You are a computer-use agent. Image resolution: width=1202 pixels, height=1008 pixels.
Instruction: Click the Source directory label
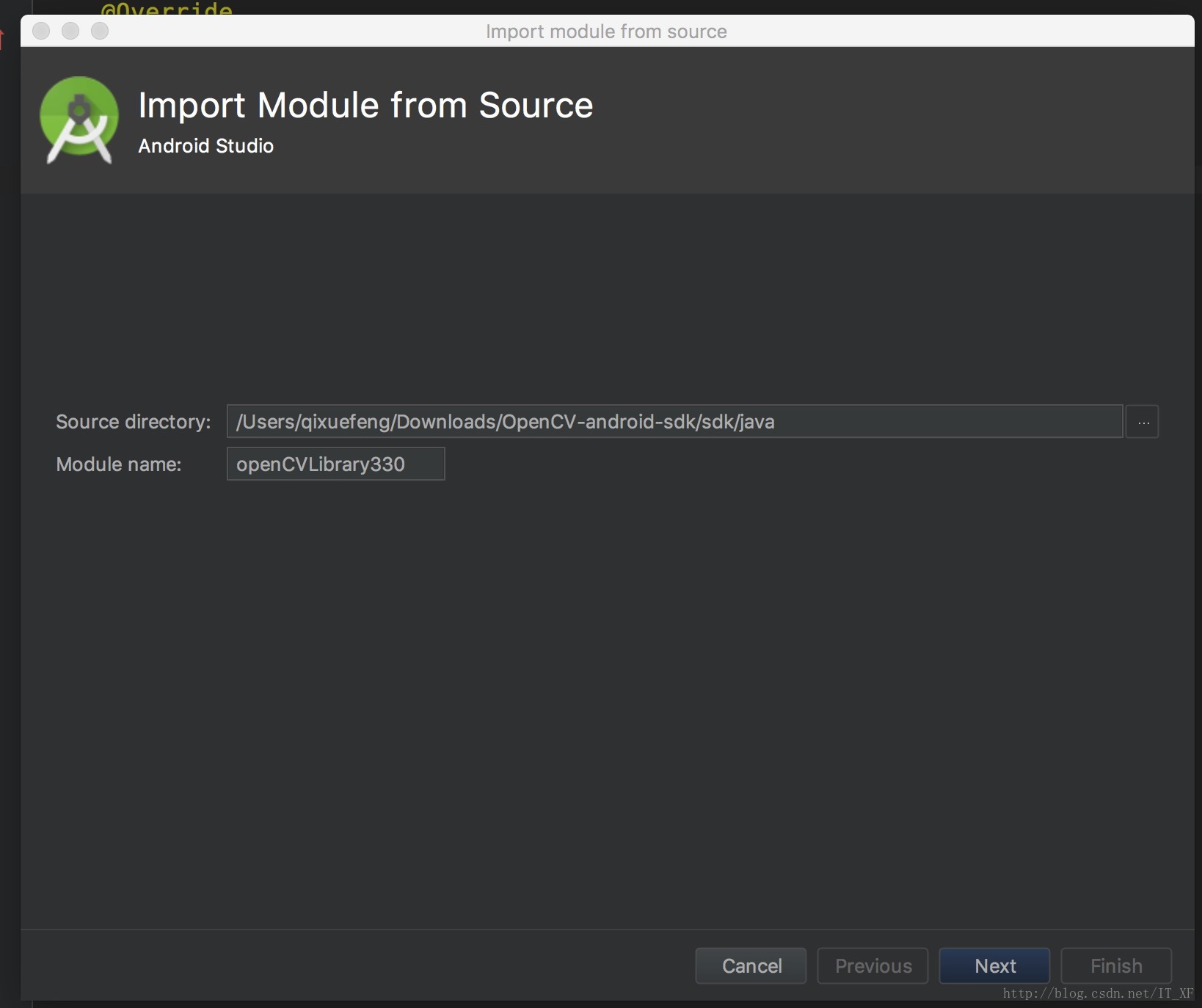[133, 422]
